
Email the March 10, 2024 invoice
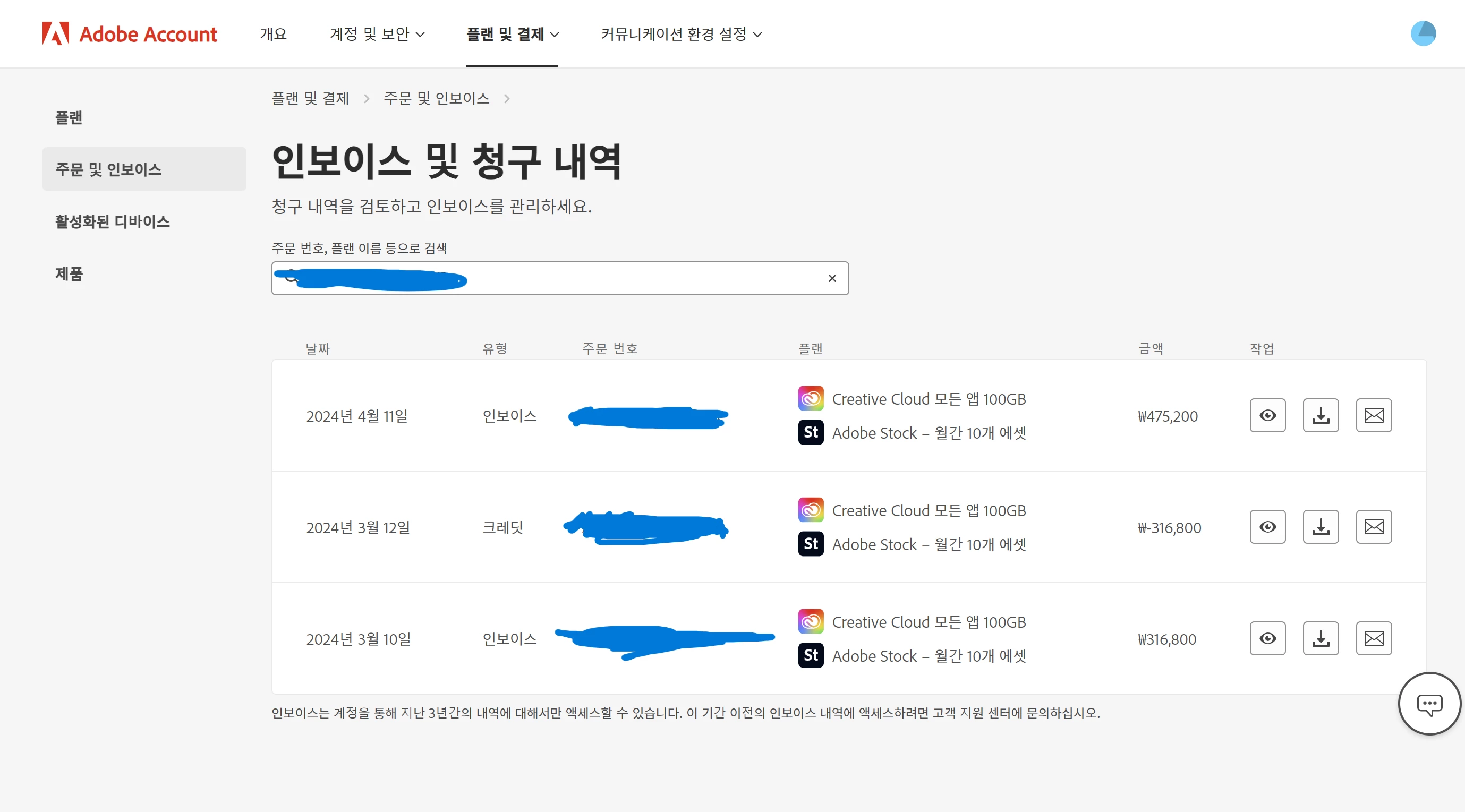[1374, 638]
